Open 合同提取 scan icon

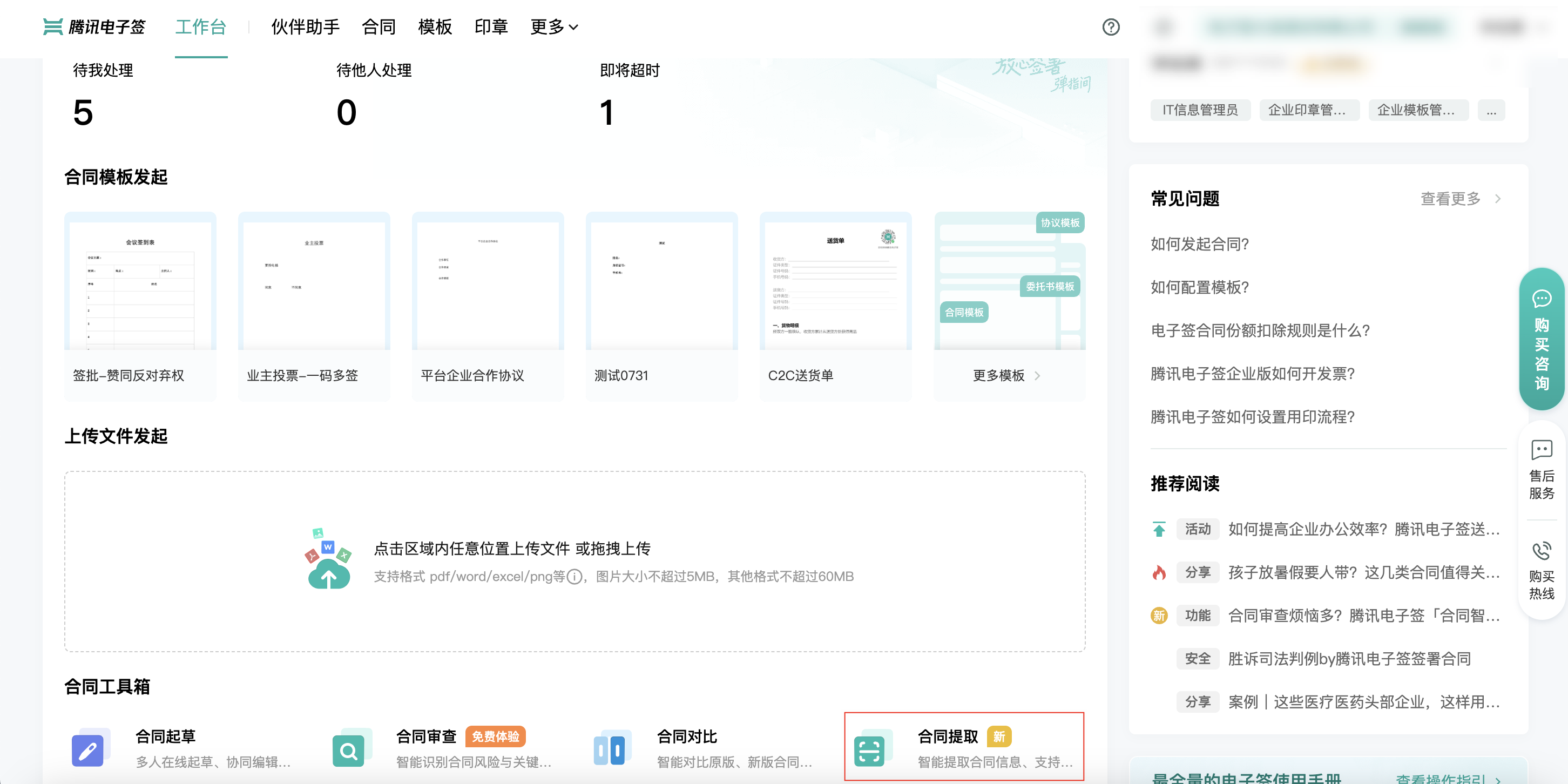869,749
